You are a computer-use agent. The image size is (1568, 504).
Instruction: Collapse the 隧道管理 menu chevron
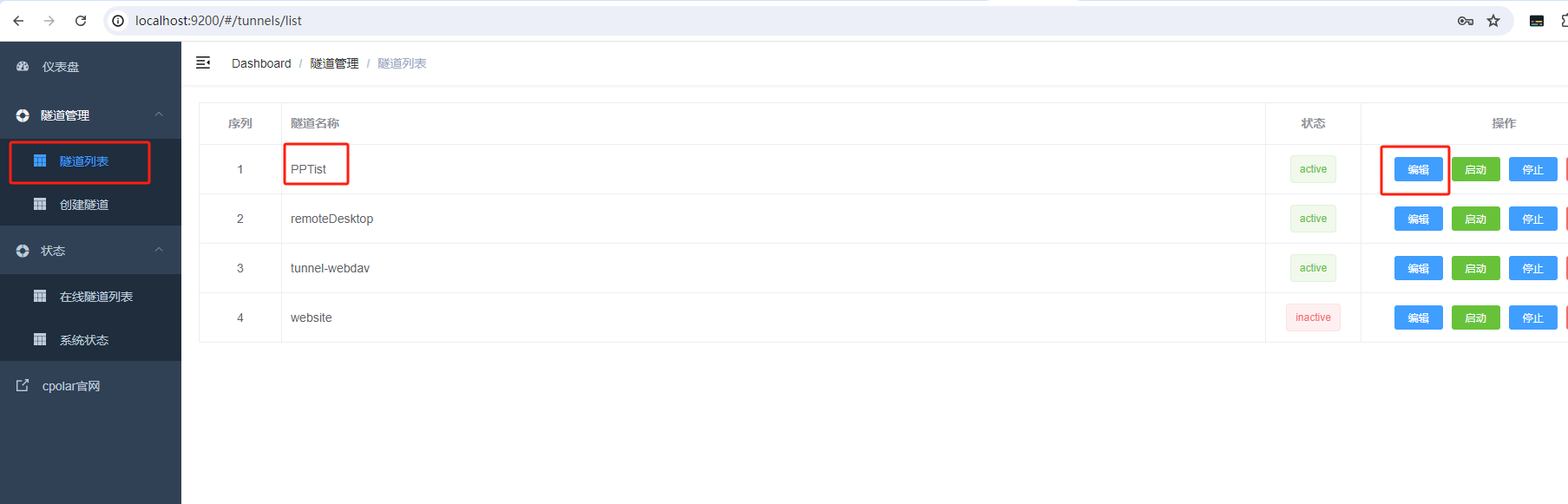159,115
